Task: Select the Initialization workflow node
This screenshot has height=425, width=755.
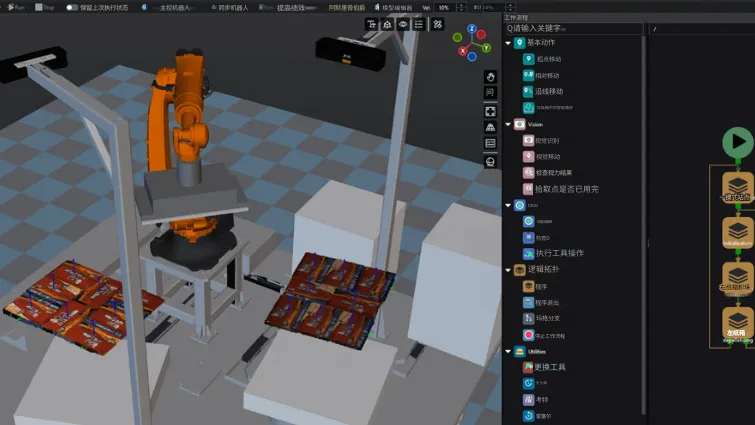Action: pyautogui.click(x=738, y=233)
